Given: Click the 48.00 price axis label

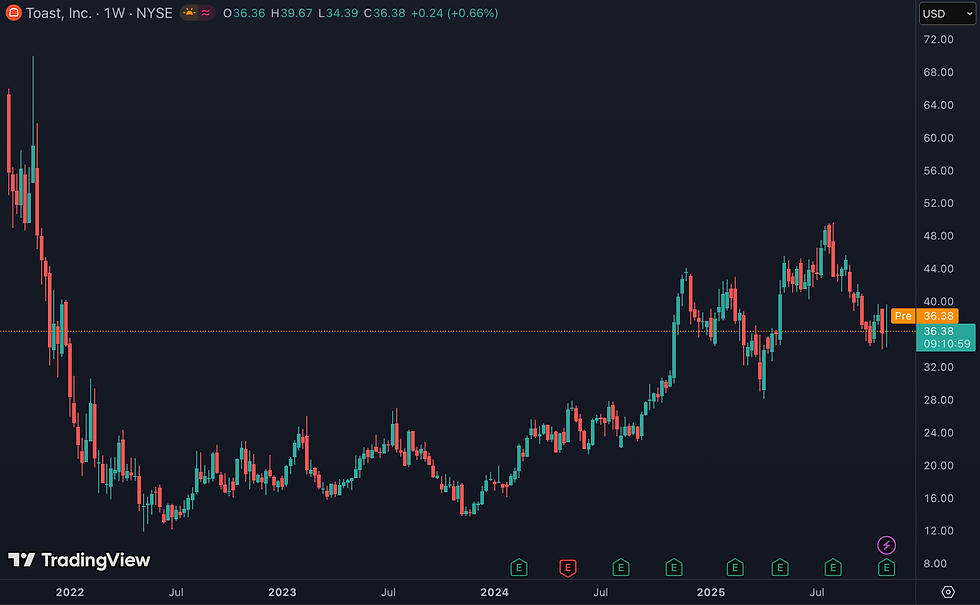Looking at the screenshot, I should 939,236.
